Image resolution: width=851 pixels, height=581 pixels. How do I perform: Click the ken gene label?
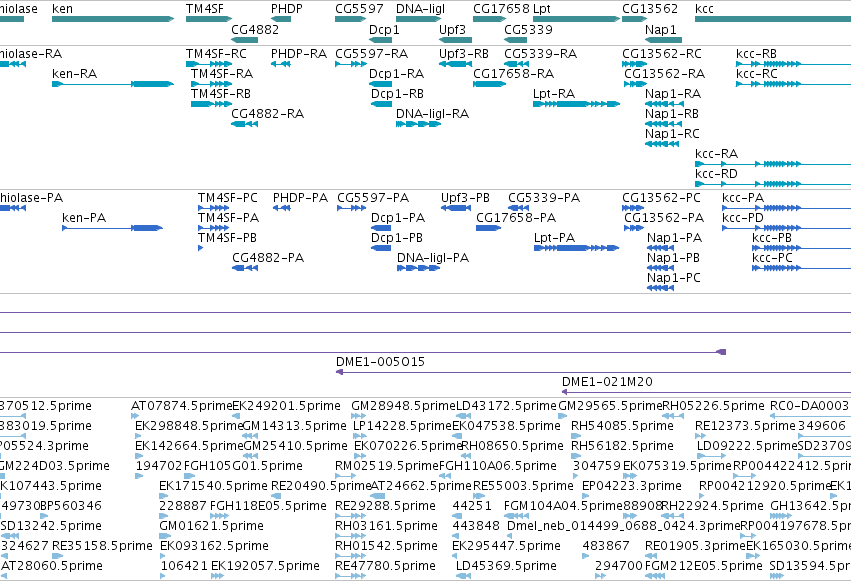[x=62, y=9]
